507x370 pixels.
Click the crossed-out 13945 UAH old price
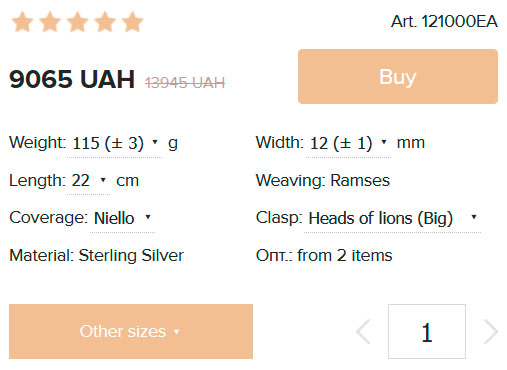point(185,83)
